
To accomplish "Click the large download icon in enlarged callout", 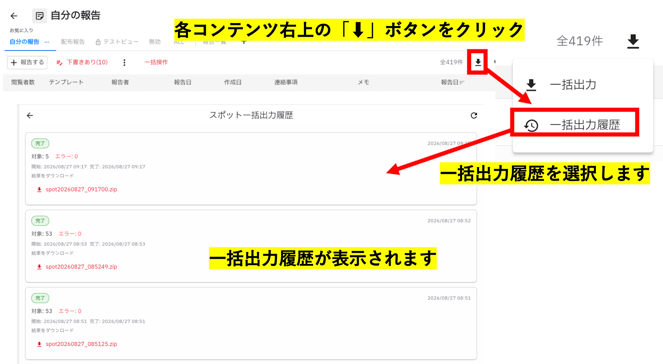I will pyautogui.click(x=633, y=41).
